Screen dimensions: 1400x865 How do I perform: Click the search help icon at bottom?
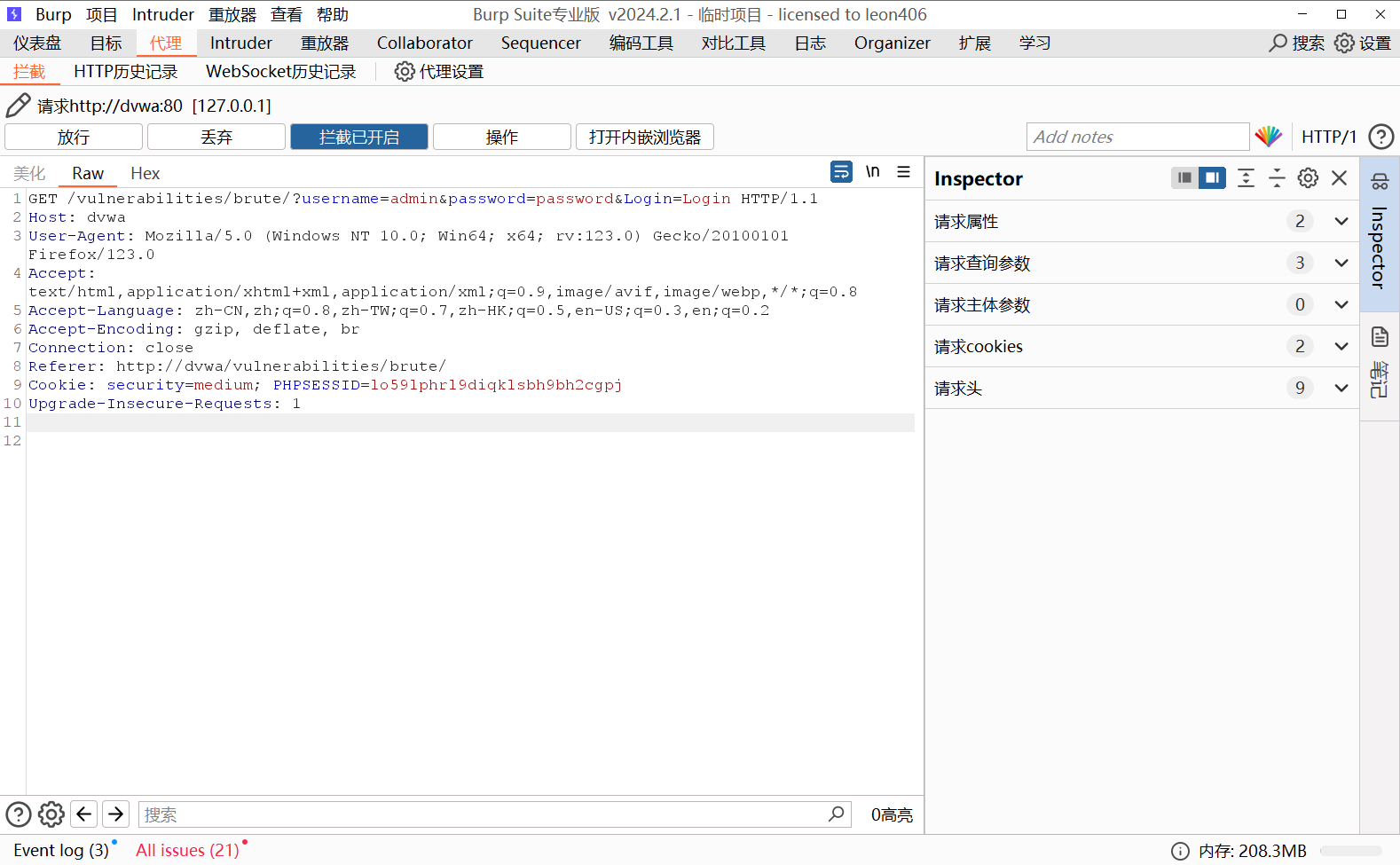(19, 814)
